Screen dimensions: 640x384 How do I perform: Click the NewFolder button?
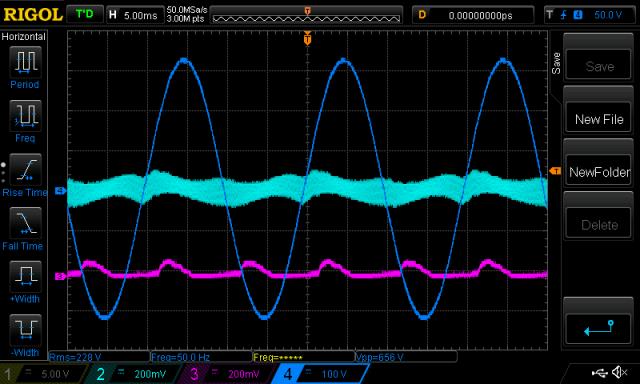pyautogui.click(x=598, y=172)
